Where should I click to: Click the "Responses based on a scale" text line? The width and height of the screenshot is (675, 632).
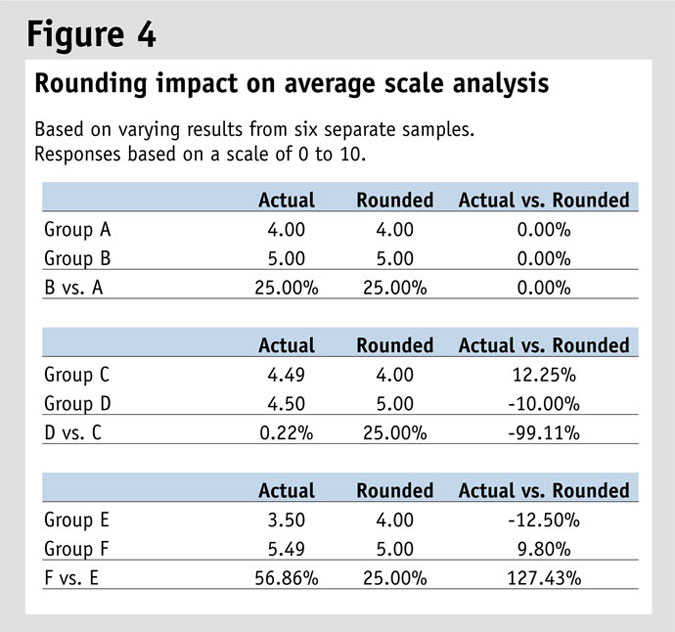[207, 155]
